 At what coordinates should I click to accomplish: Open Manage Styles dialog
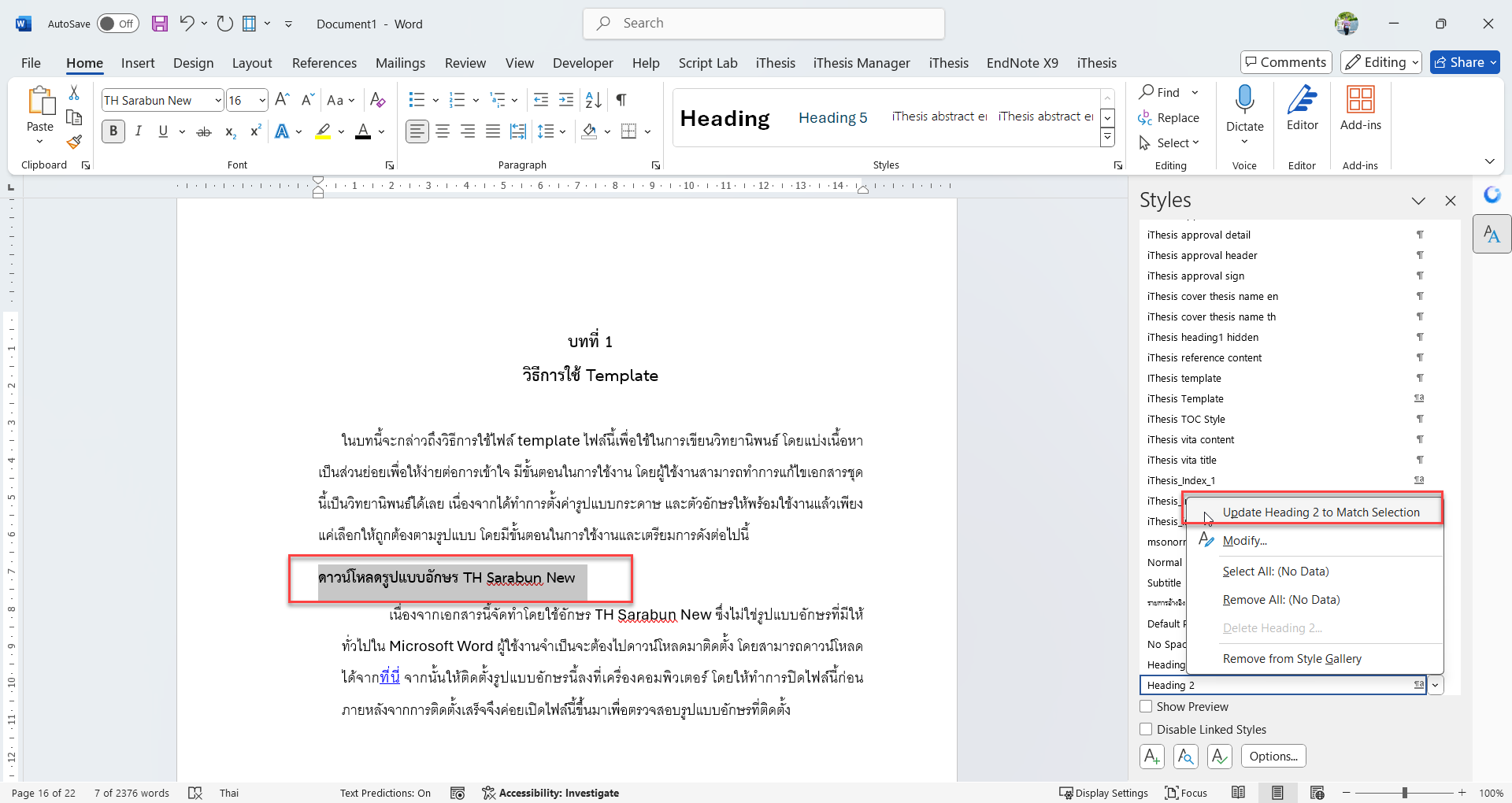[1220, 757]
